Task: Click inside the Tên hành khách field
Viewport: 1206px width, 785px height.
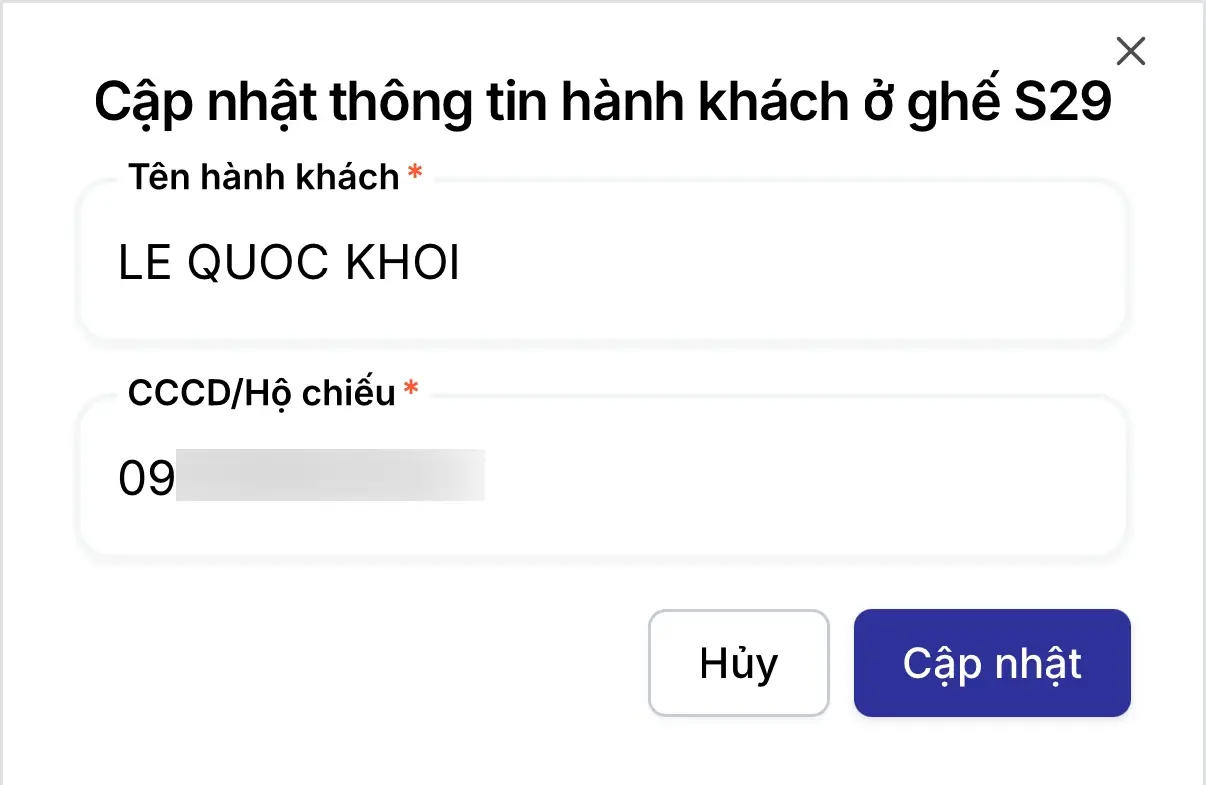Action: coord(600,262)
